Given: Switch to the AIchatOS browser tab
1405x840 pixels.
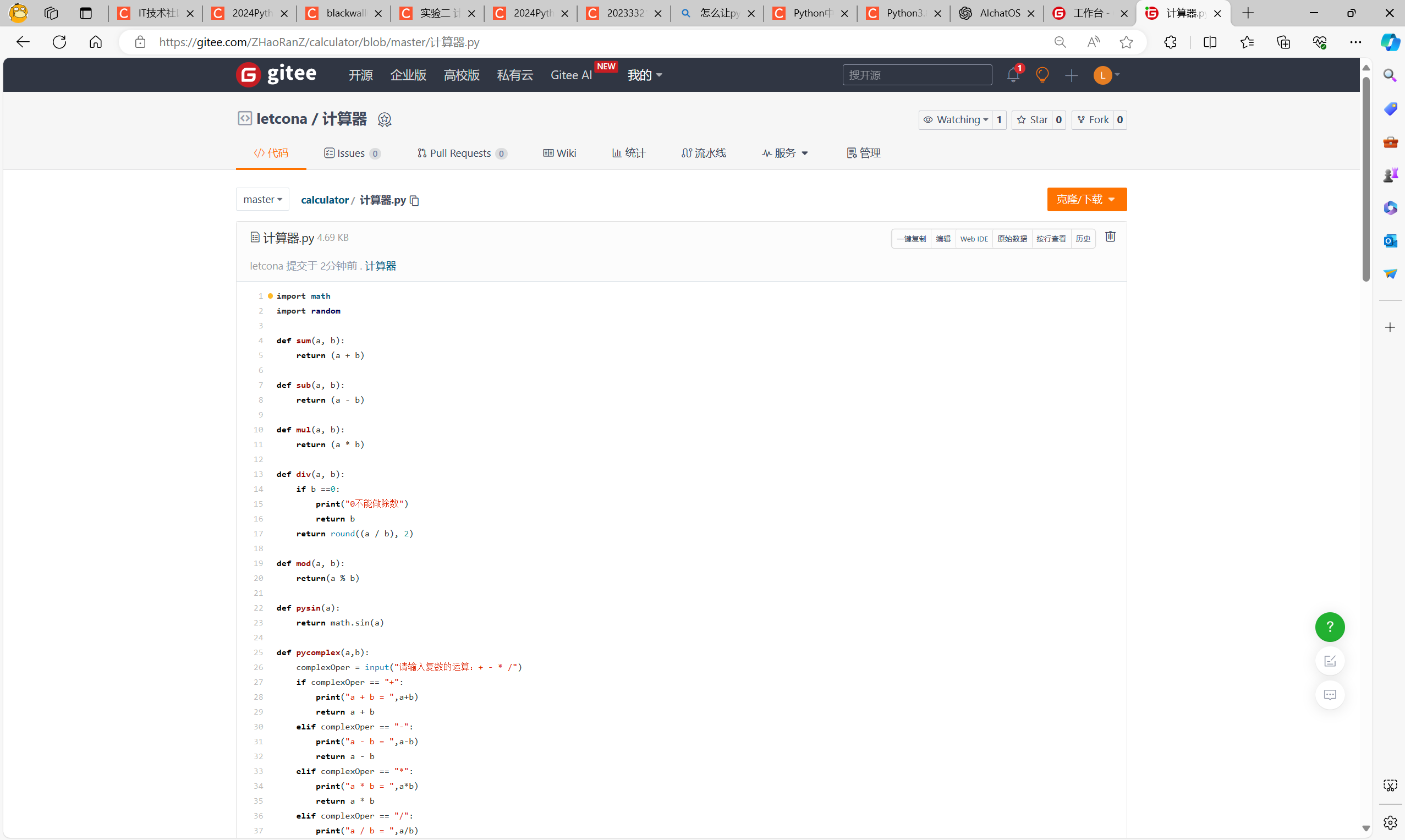Looking at the screenshot, I should (997, 13).
